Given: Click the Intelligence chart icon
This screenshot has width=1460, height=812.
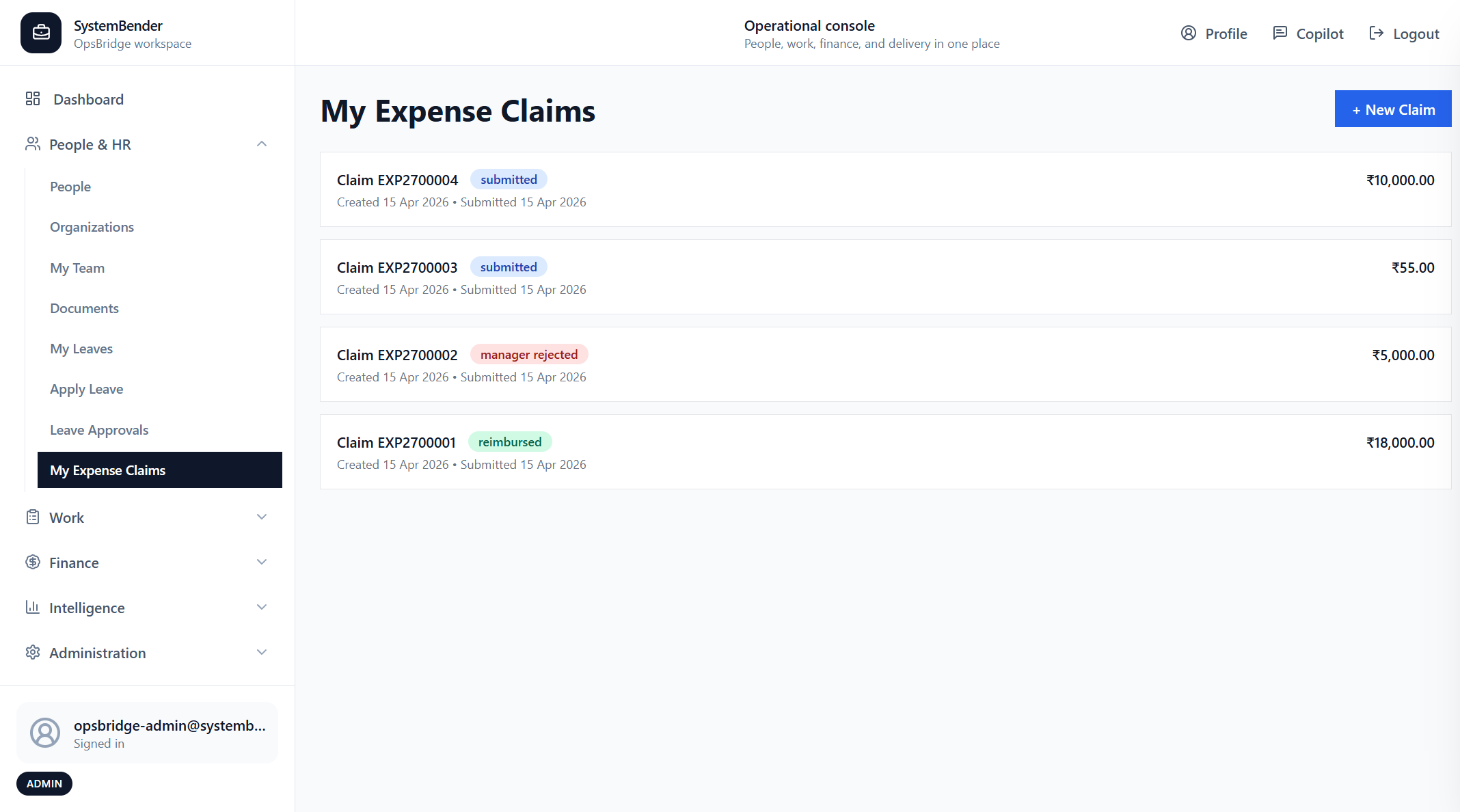Looking at the screenshot, I should (x=33, y=608).
